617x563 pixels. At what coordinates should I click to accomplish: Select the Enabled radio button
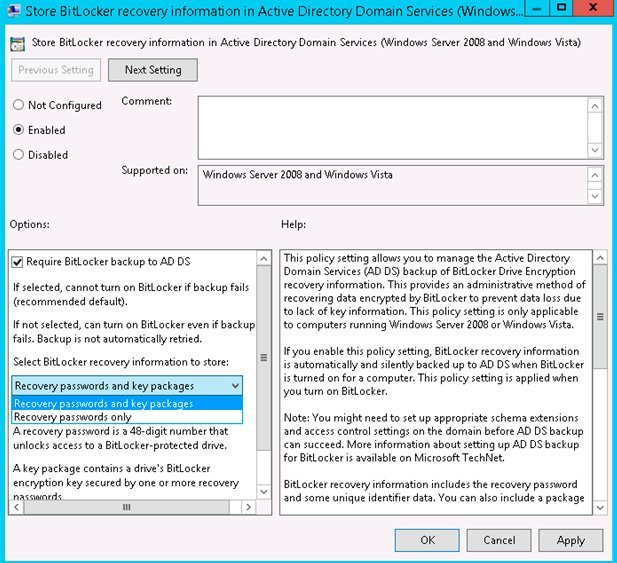tap(18, 130)
